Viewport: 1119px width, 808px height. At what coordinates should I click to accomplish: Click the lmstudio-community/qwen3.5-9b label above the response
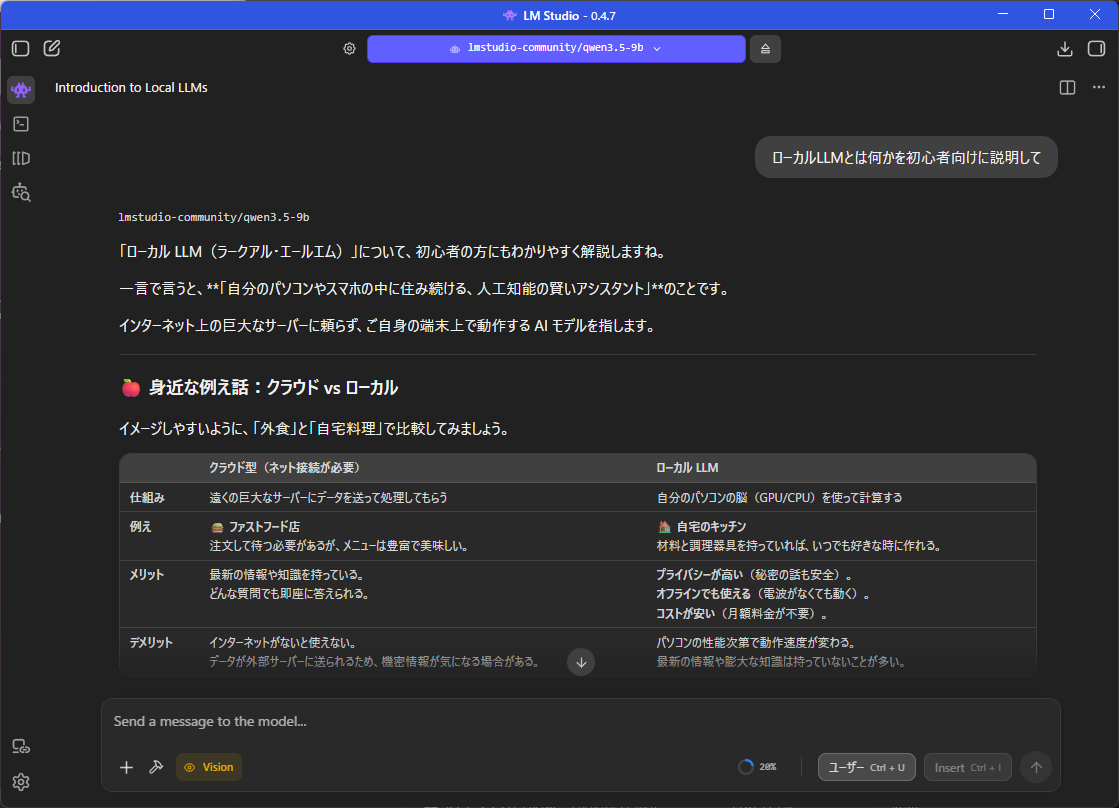(214, 217)
